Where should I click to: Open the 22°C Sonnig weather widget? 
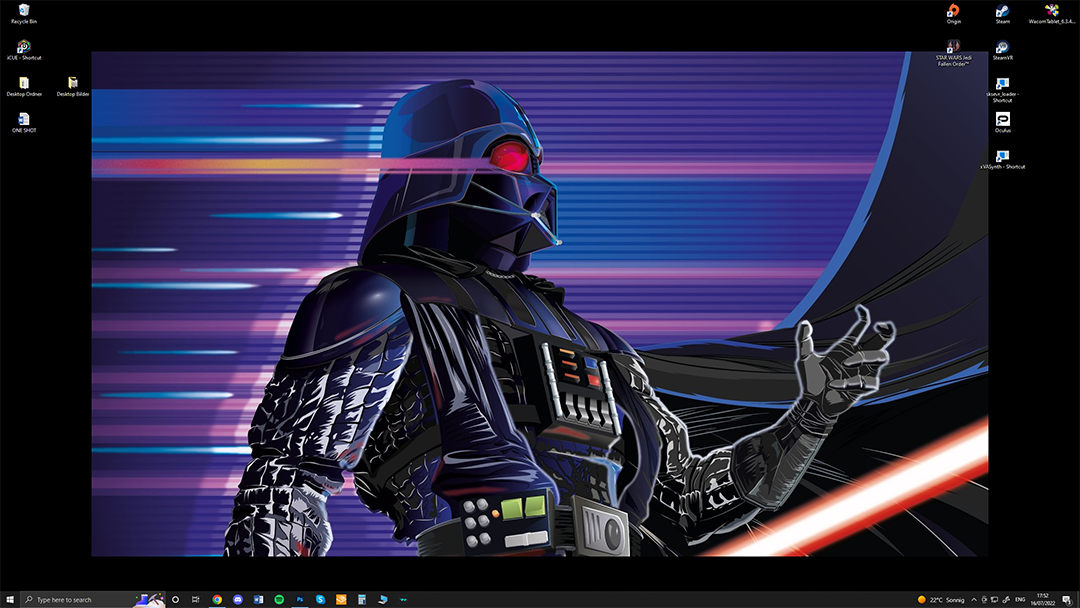pyautogui.click(x=941, y=600)
